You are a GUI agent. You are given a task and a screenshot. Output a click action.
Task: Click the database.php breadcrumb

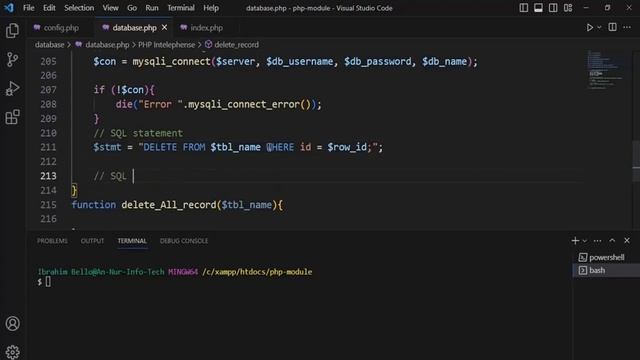[107, 44]
